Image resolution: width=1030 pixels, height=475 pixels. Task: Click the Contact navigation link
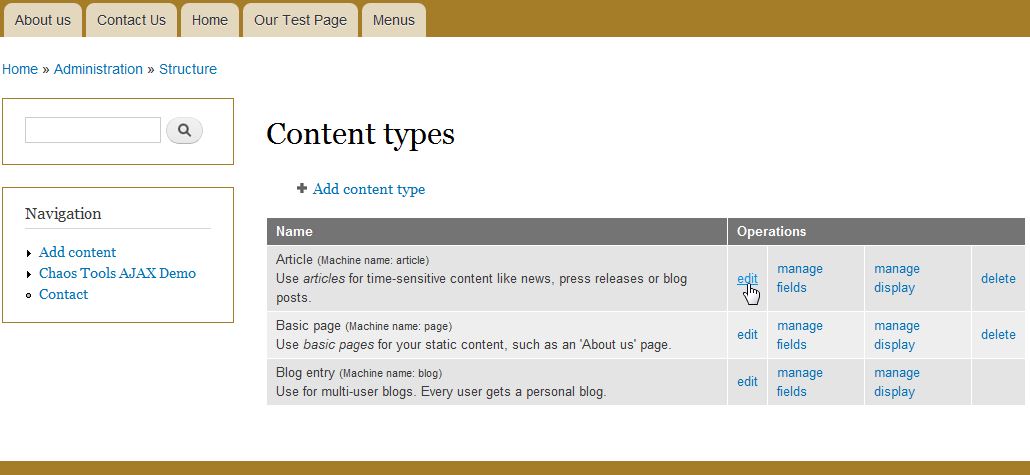coord(63,294)
